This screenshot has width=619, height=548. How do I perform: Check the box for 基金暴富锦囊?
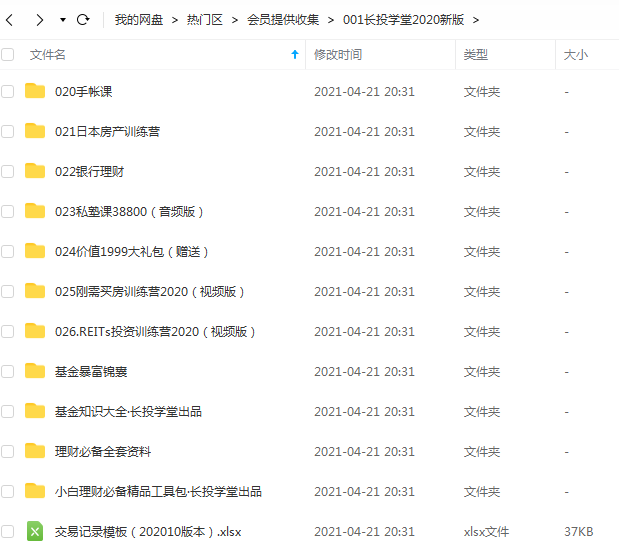point(8,372)
